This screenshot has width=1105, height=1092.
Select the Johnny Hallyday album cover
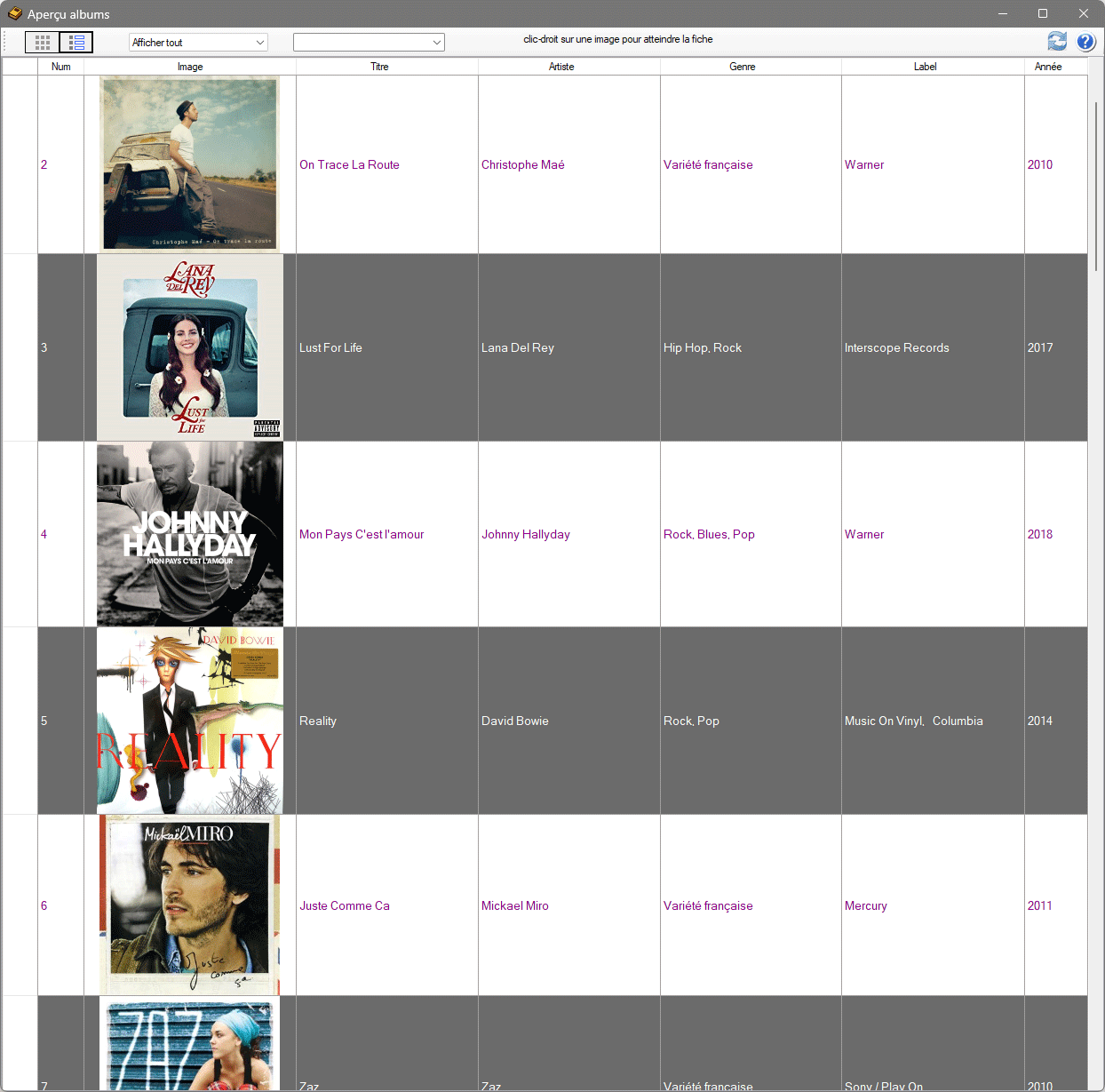click(x=190, y=534)
